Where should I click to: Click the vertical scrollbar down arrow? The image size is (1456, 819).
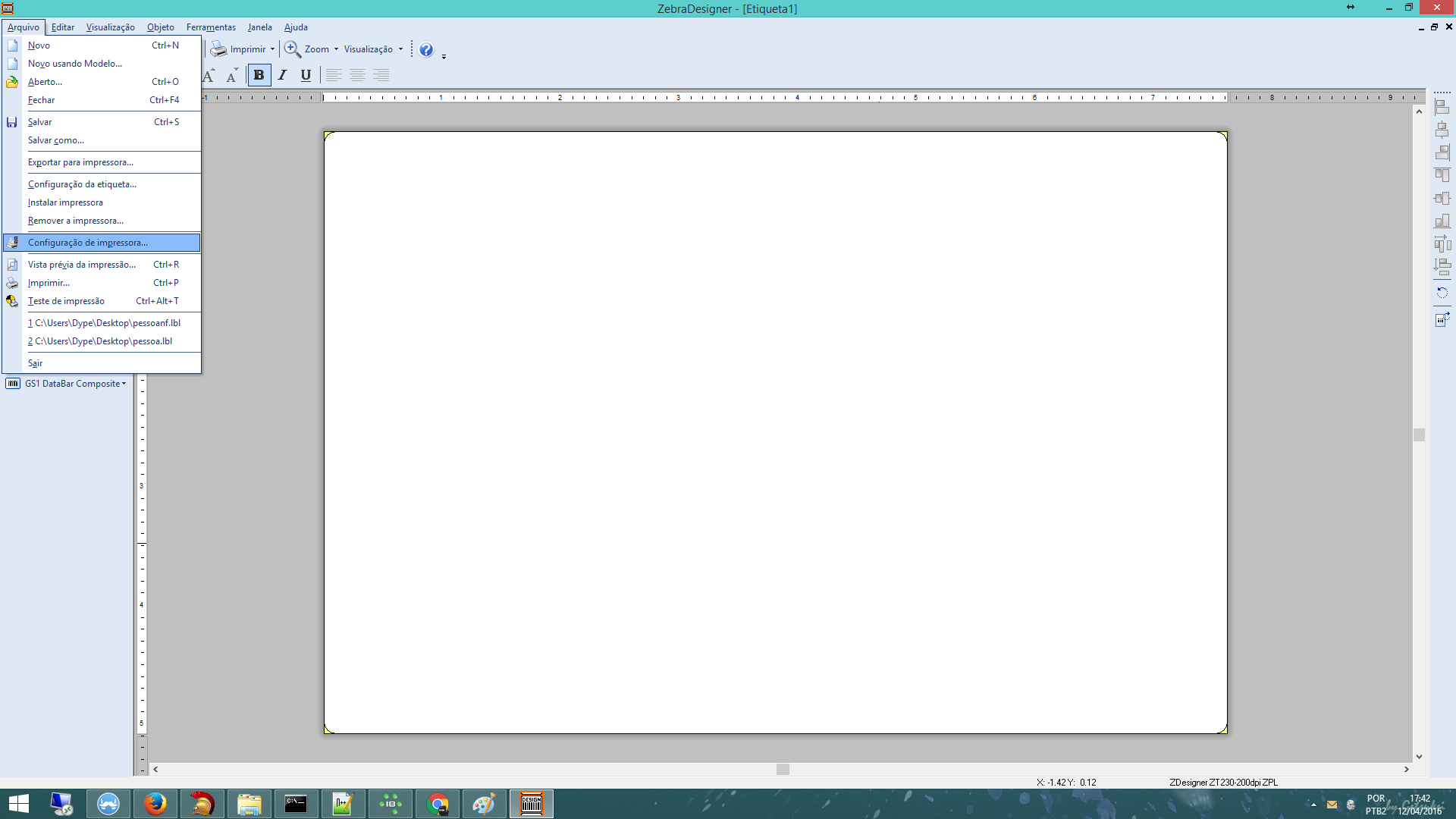click(x=1419, y=757)
